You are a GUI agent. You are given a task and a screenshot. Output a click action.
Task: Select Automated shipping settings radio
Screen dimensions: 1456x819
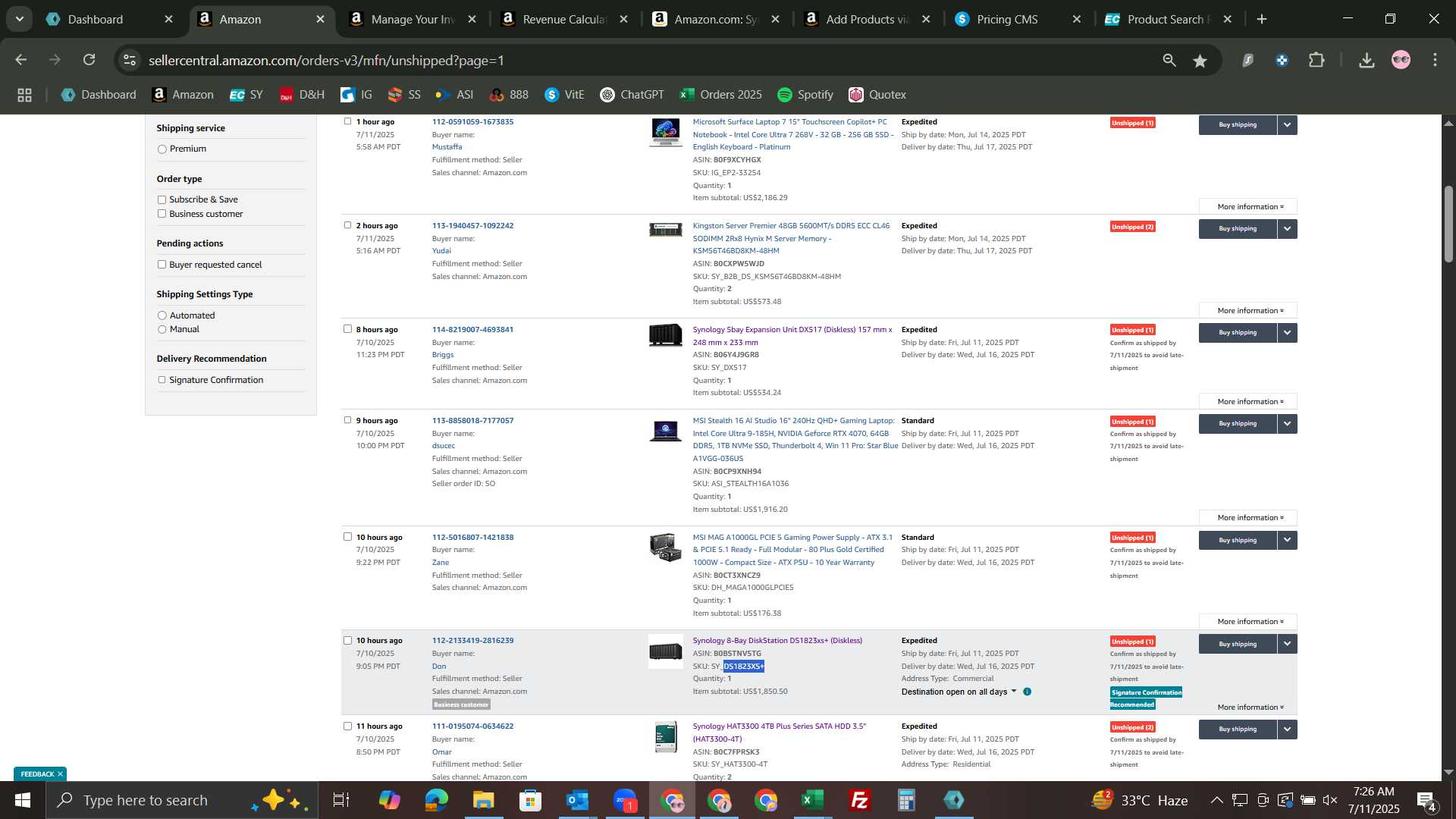coord(162,315)
